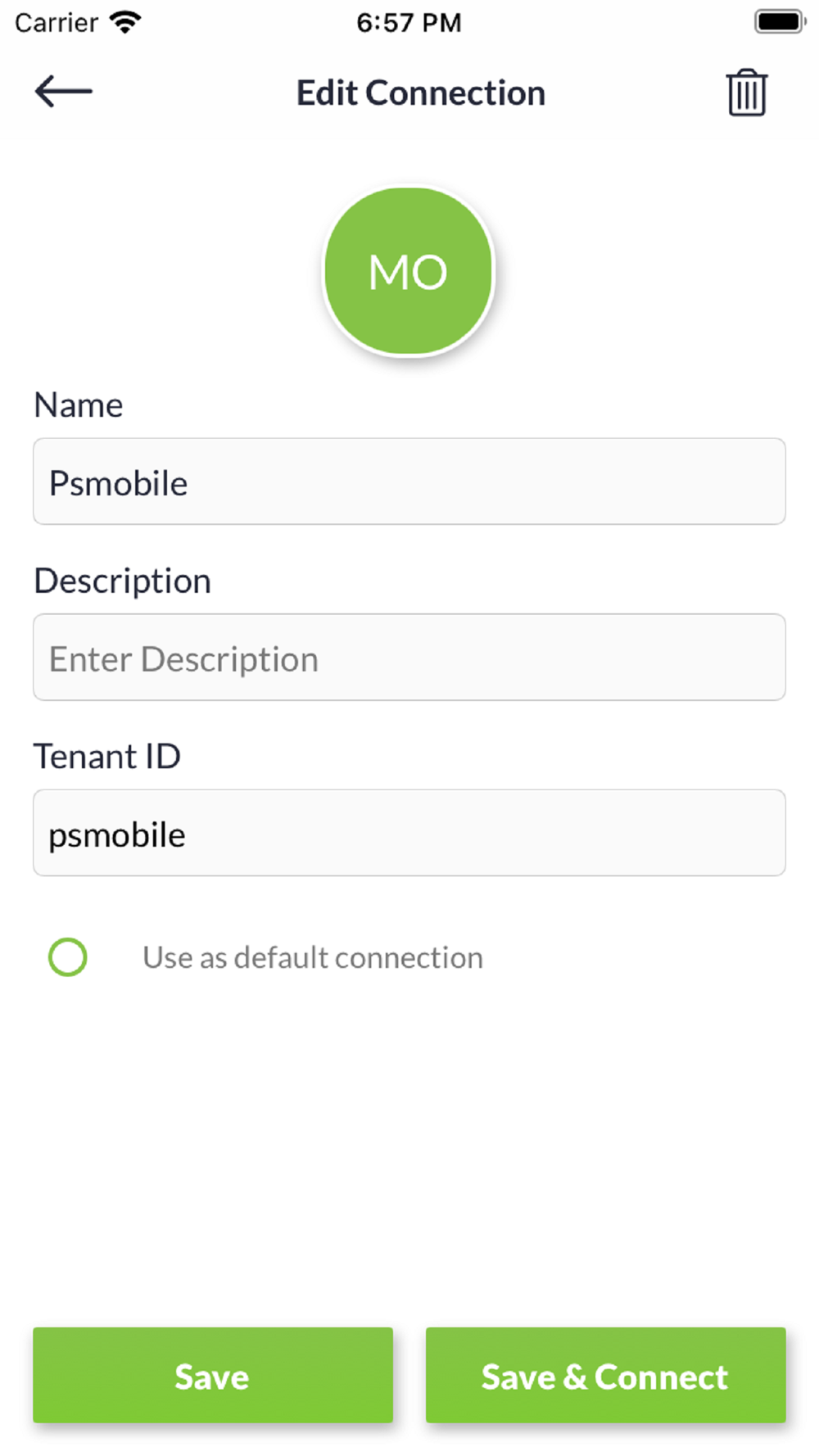Tap the Enter Description placeholder text
Image resolution: width=819 pixels, height=1456 pixels.
183,659
